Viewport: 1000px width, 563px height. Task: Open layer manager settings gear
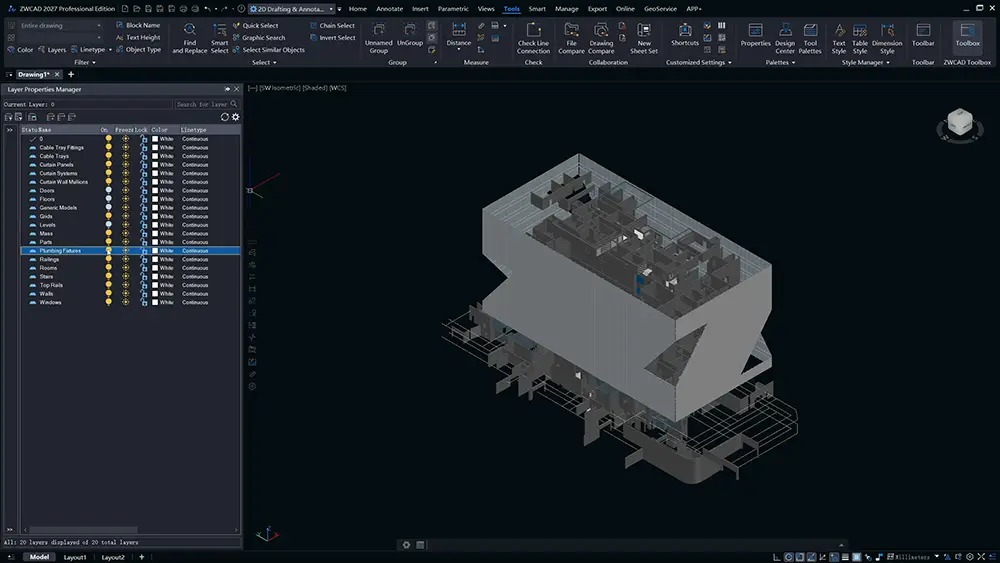[235, 117]
